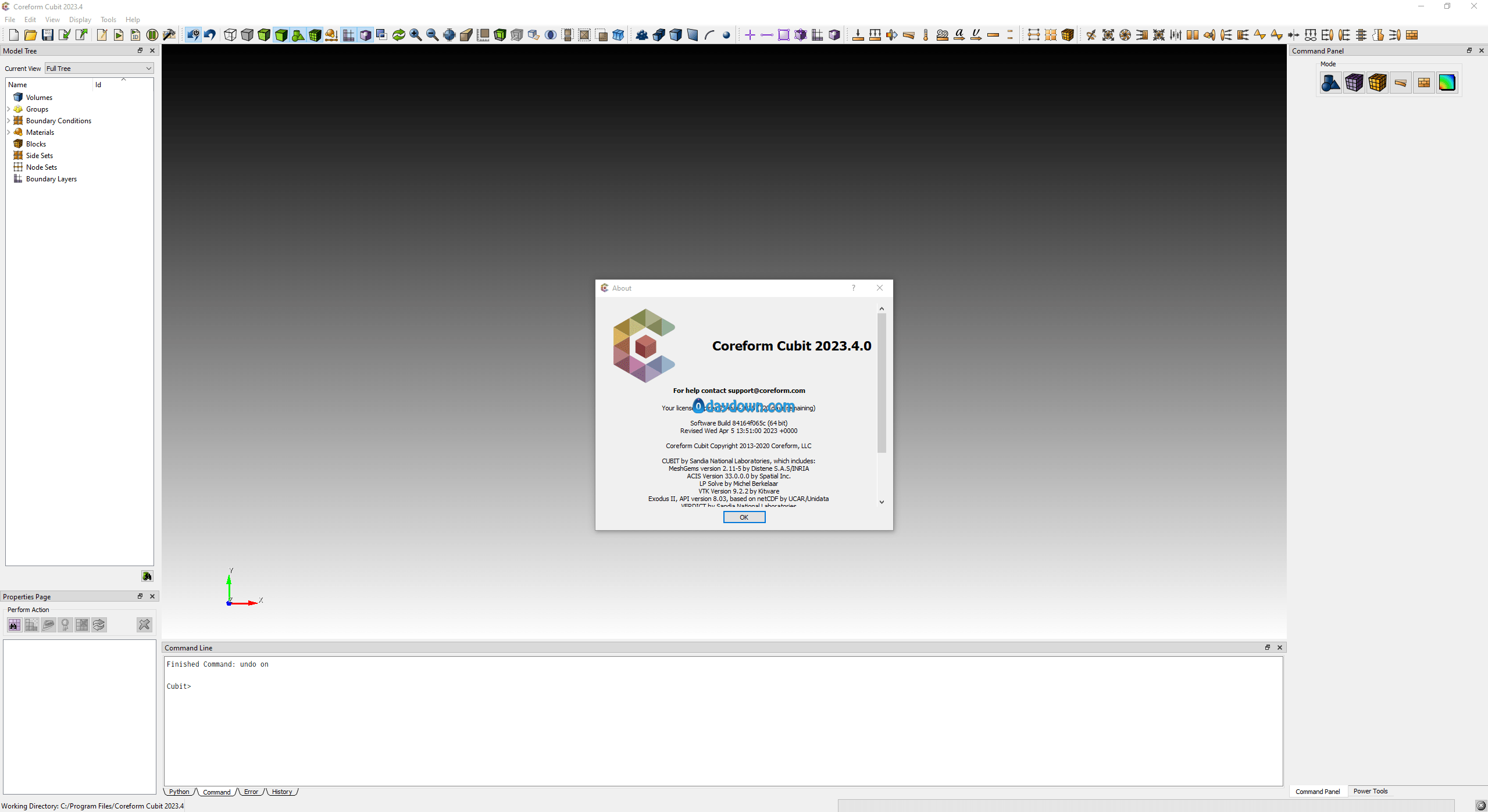Image resolution: width=1488 pixels, height=812 pixels.
Task: Click the gray X action in Properties Page
Action: (x=144, y=625)
